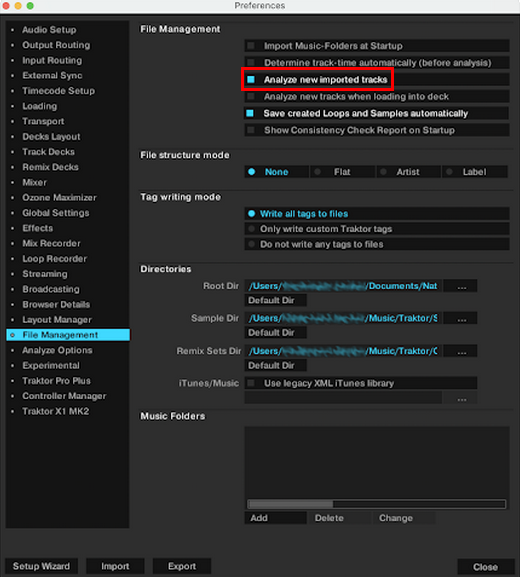This screenshot has height=577, width=520.
Task: Open the Setup Wizard
Action: [41, 566]
